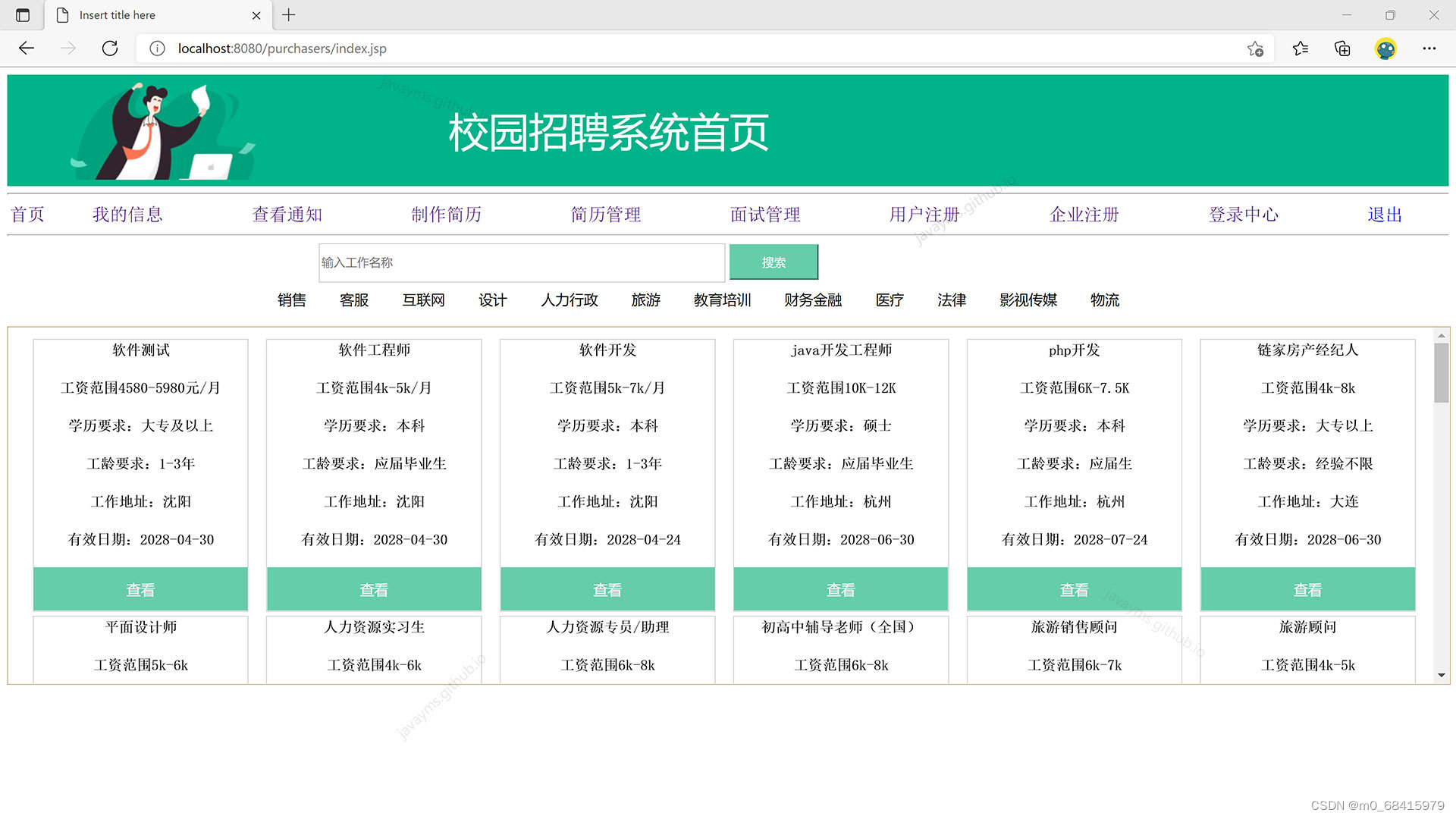This screenshot has width=1456, height=819.
Task: Open the 面试管理 menu item
Action: pyautogui.click(x=765, y=215)
